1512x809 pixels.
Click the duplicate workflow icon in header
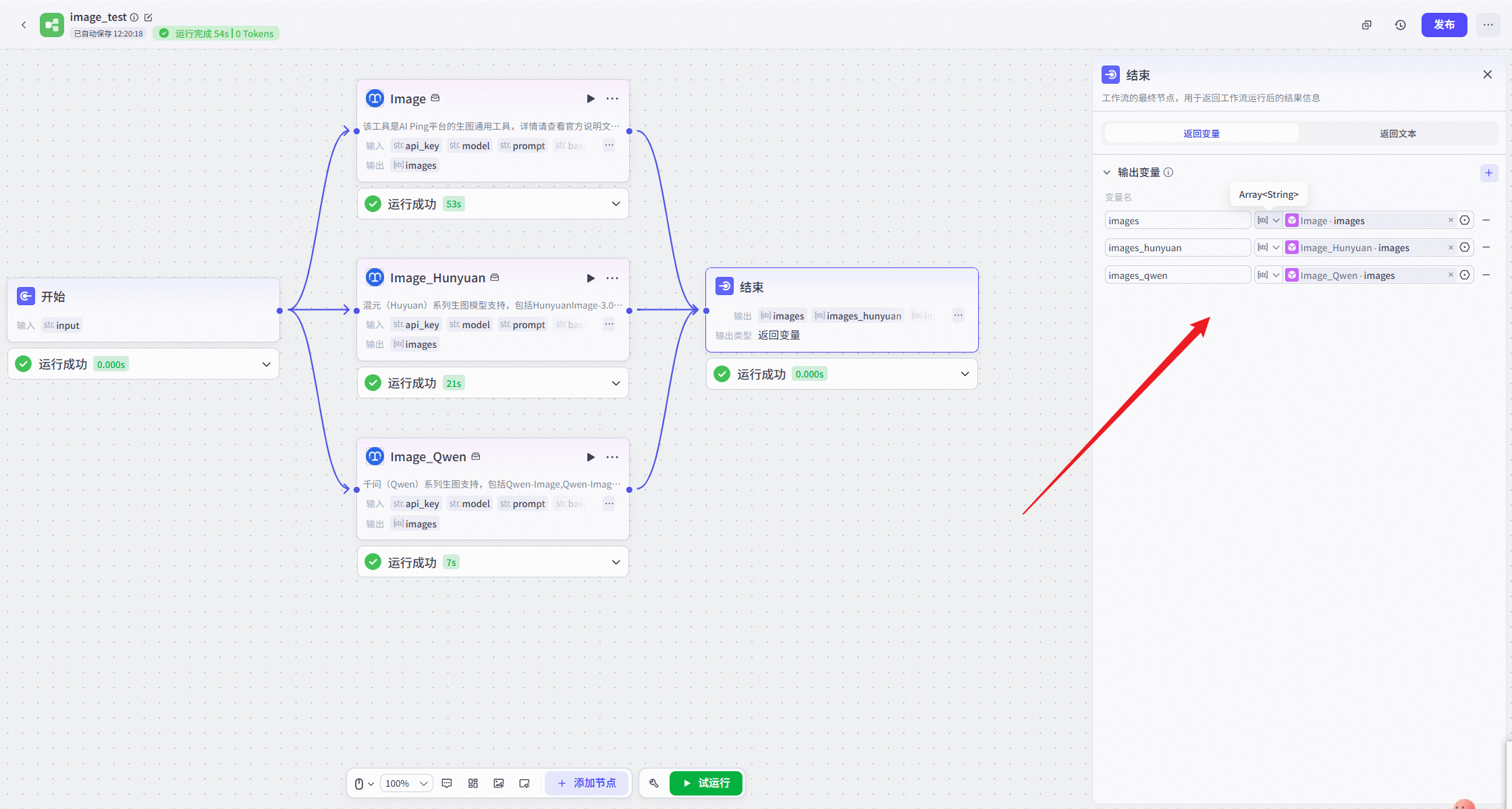click(1367, 25)
